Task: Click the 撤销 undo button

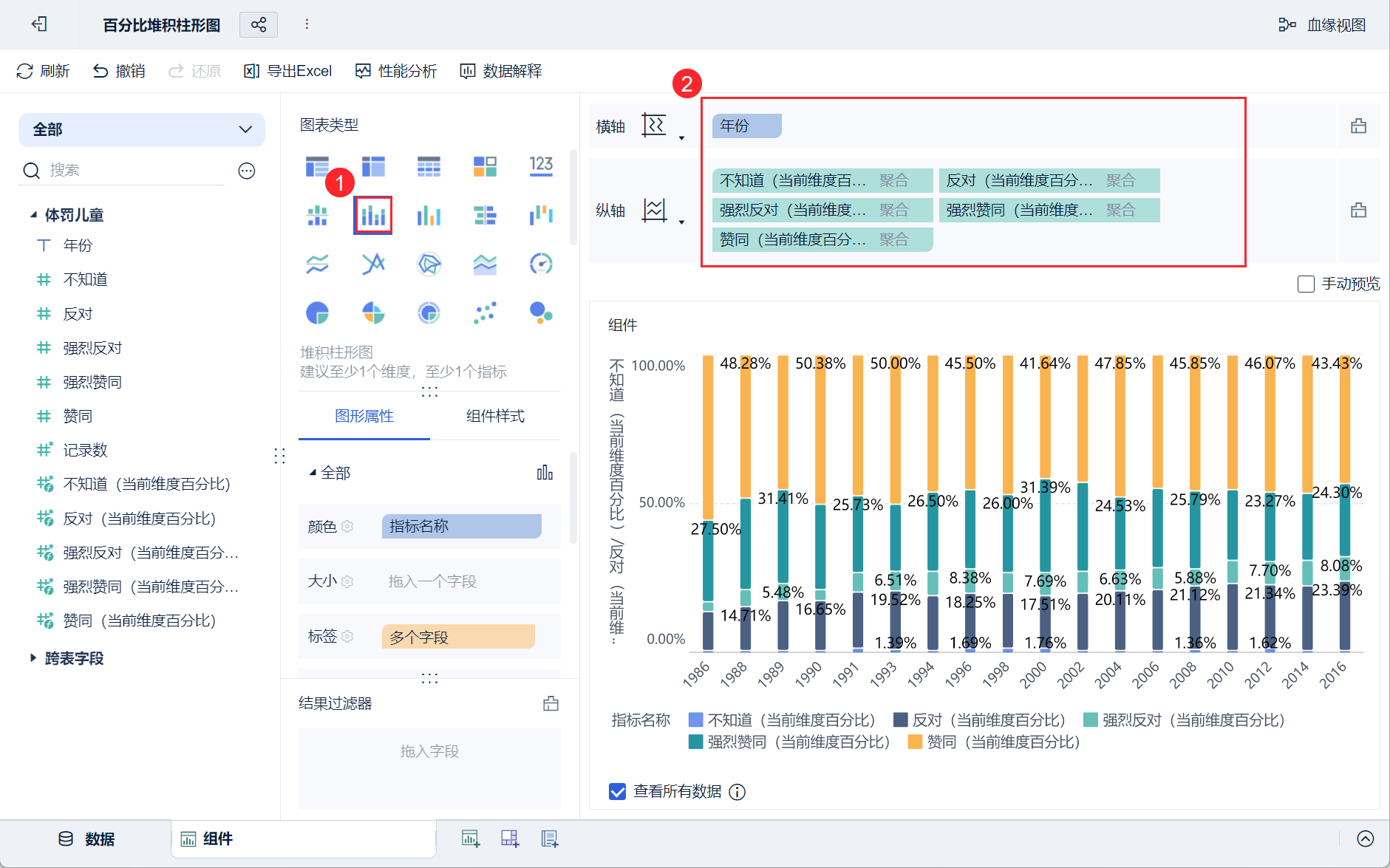Action: click(119, 71)
